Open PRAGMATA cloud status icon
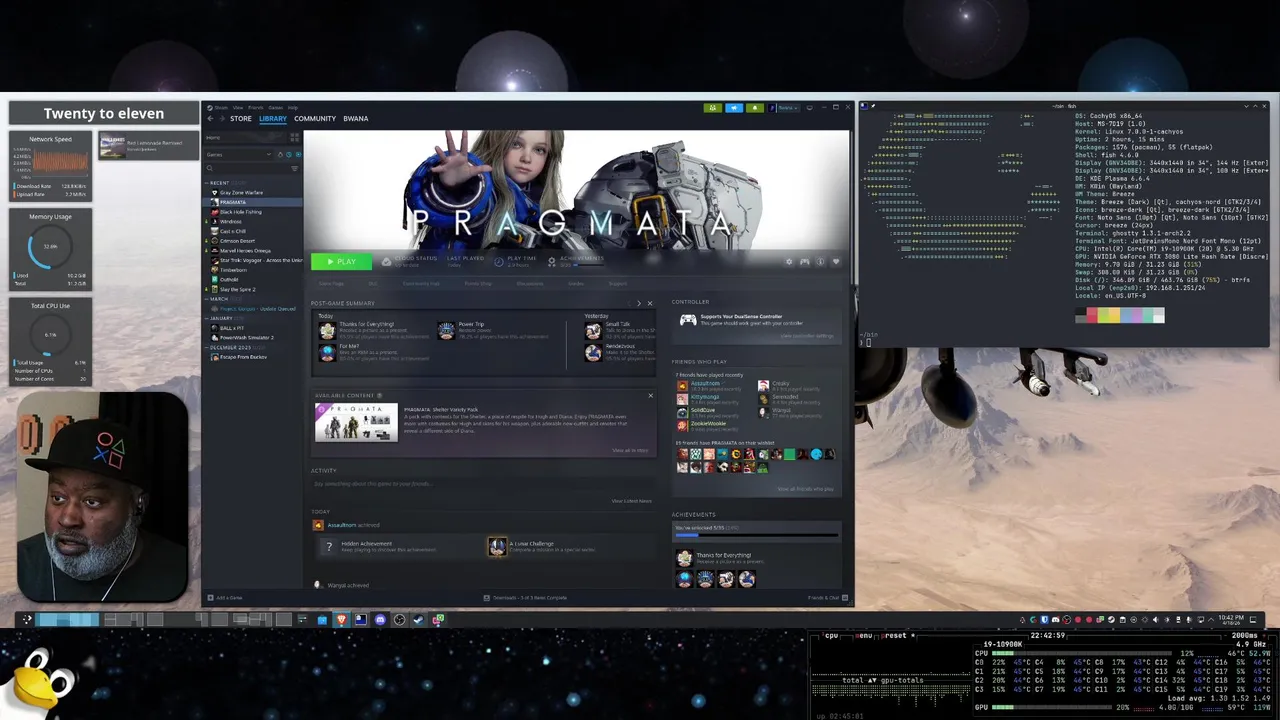Image resolution: width=1280 pixels, height=720 pixels. click(x=387, y=262)
